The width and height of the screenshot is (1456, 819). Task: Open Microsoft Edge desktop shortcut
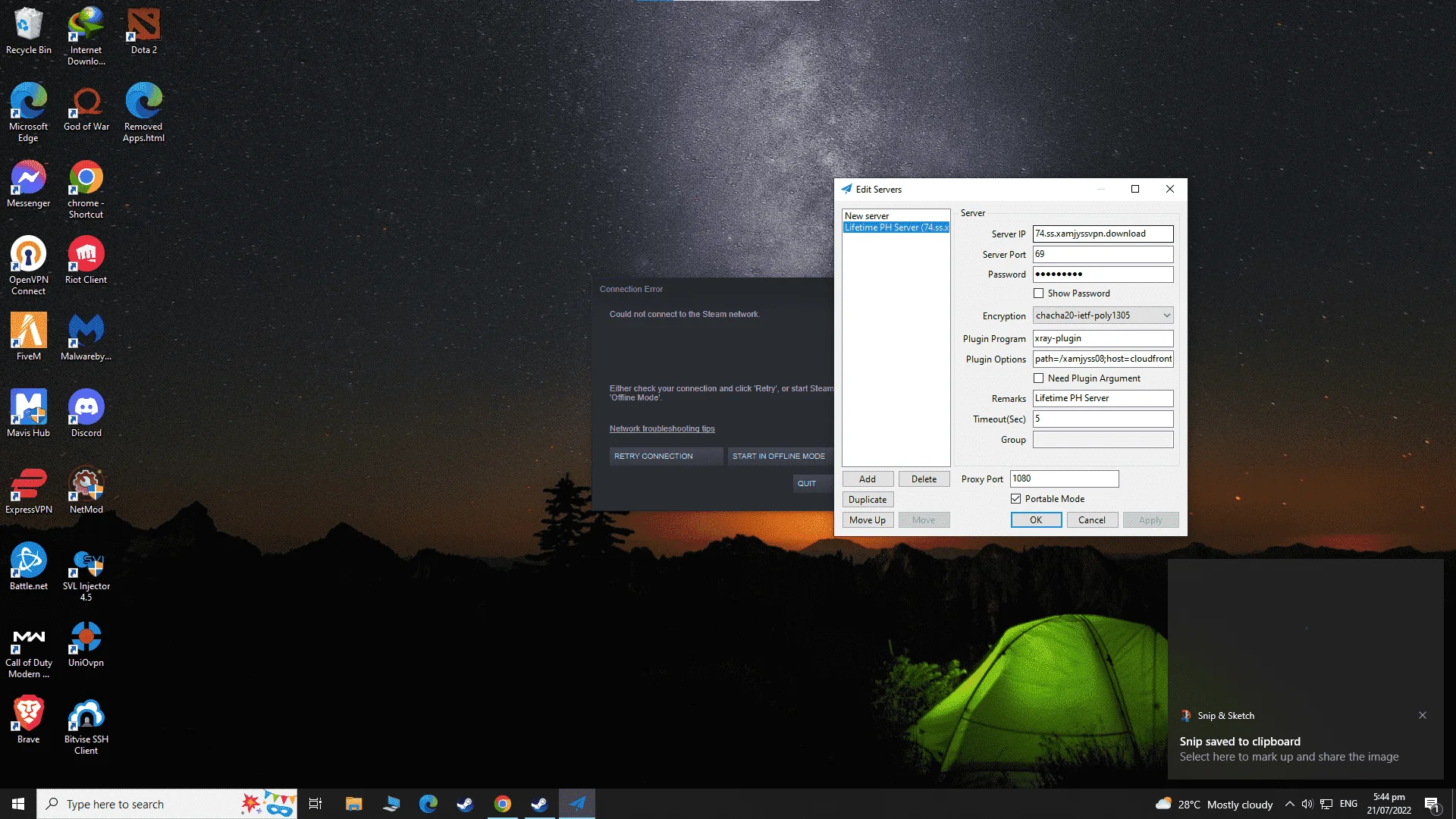pos(29,112)
